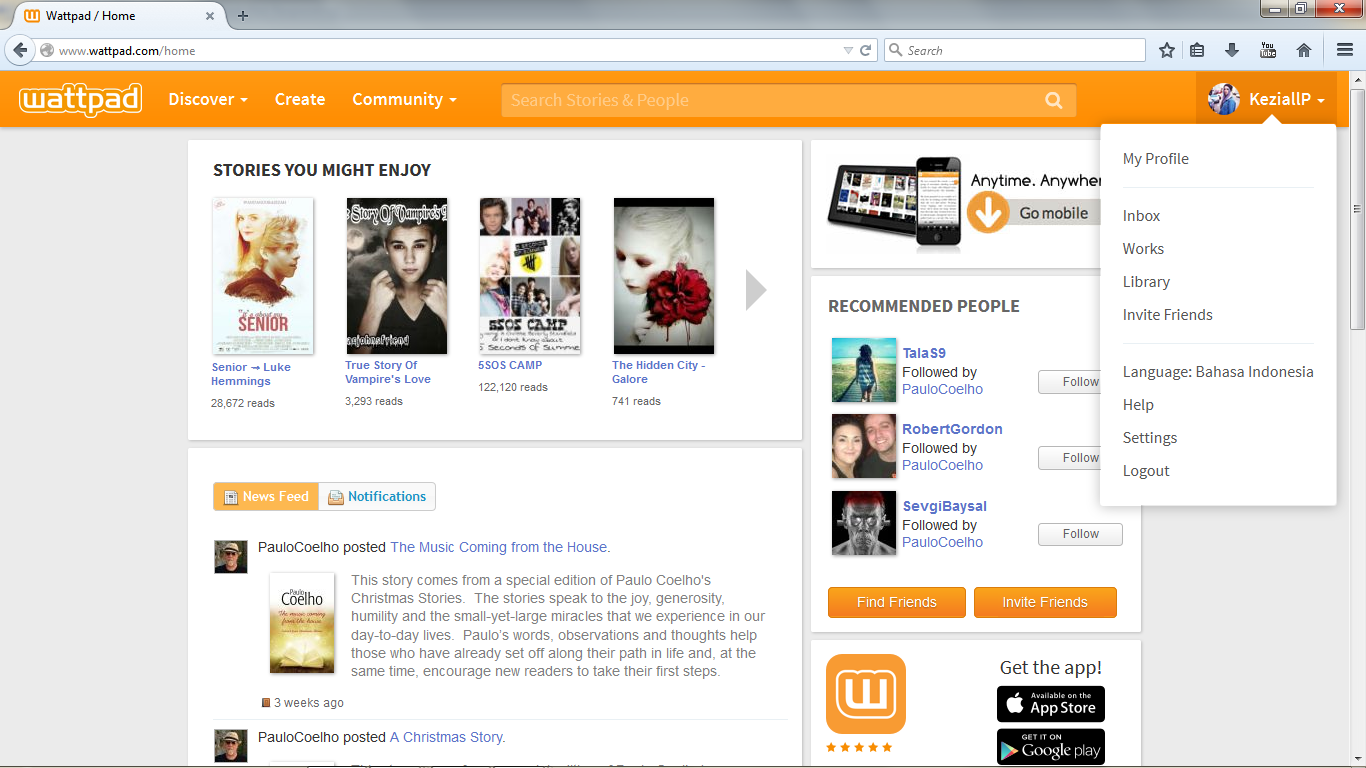
Task: Close the Wattpad / Home tab
Action: 210,16
